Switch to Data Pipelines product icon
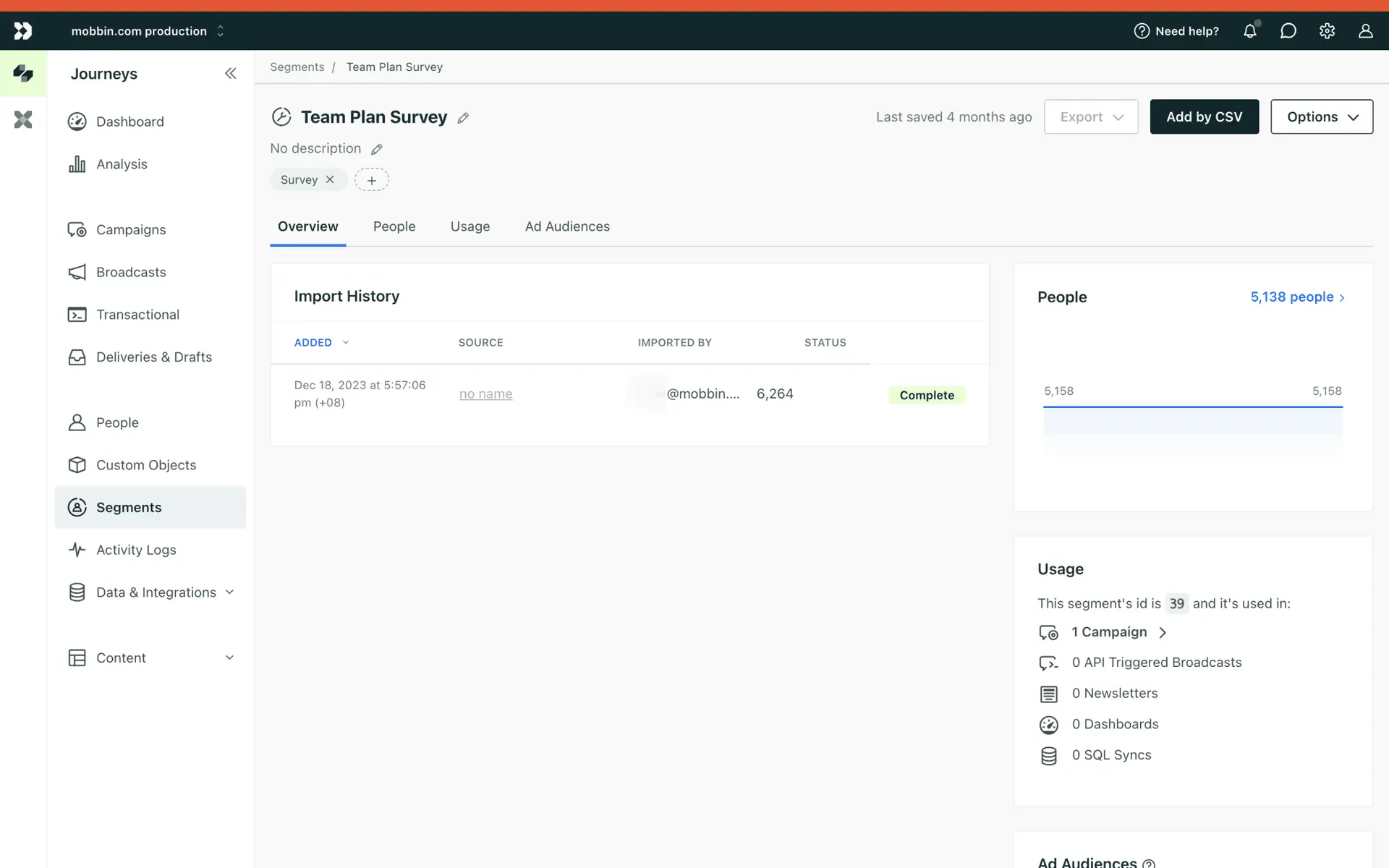Image resolution: width=1389 pixels, height=868 pixels. tap(23, 119)
